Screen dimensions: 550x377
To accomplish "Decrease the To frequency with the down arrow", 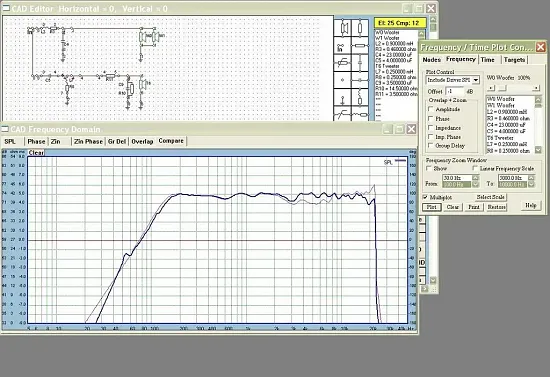I will tap(531, 184).
